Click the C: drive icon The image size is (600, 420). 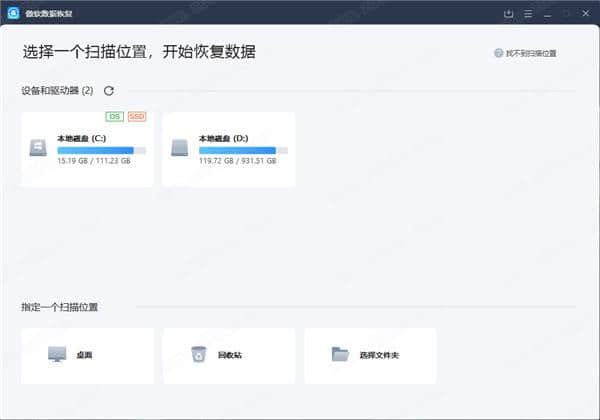click(38, 148)
